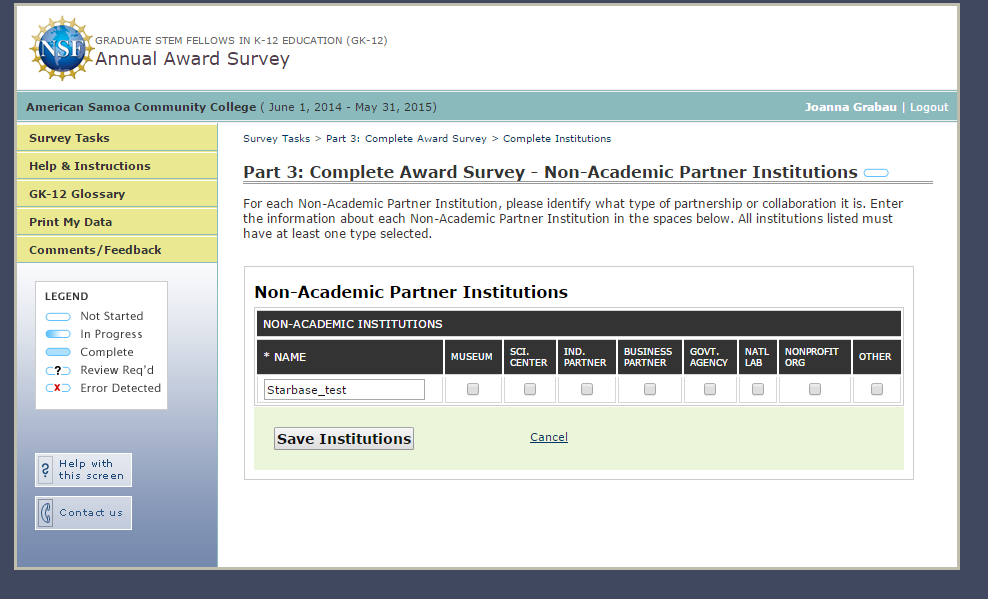Toggle the Govt. Agency checkbox
The image size is (988, 599).
(709, 389)
